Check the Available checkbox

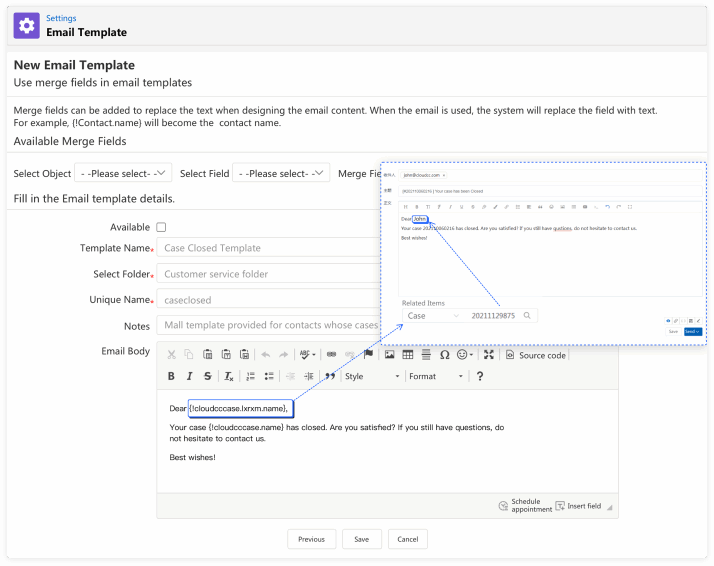pyautogui.click(x=162, y=227)
